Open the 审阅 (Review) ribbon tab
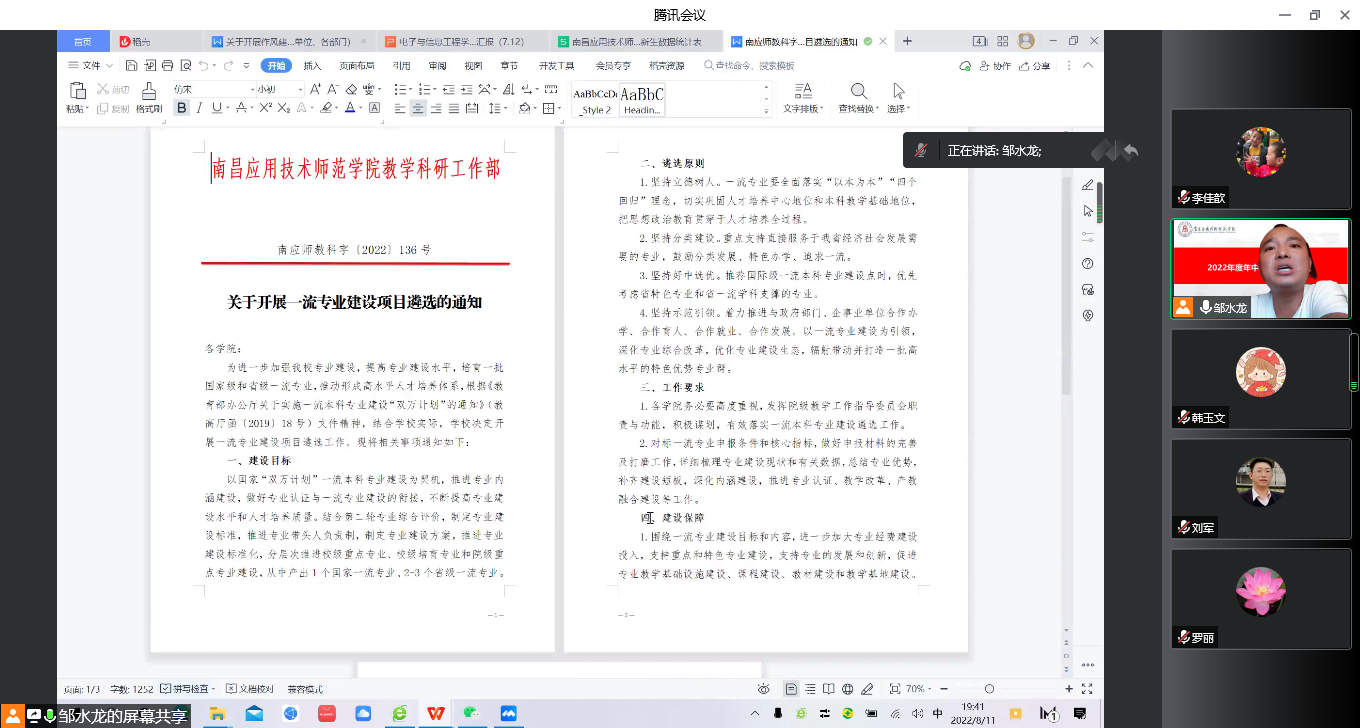This screenshot has height=728, width=1360. 437,65
